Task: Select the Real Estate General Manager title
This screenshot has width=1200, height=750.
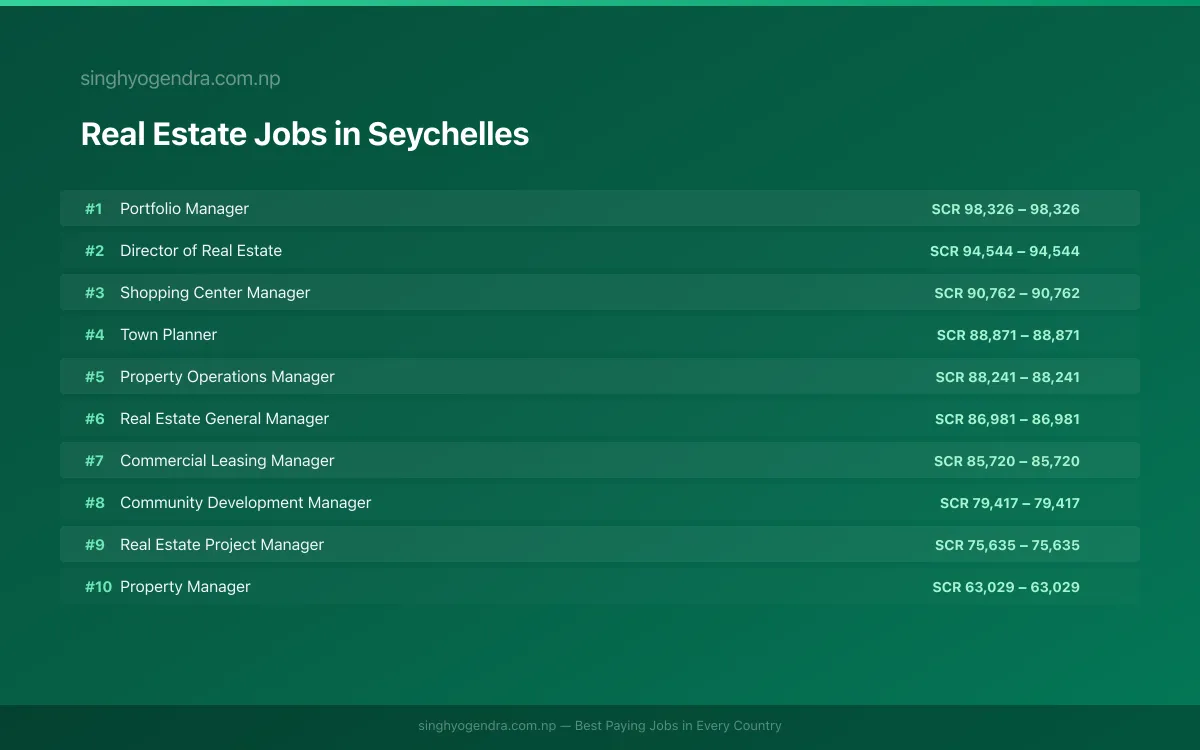Action: tap(224, 419)
